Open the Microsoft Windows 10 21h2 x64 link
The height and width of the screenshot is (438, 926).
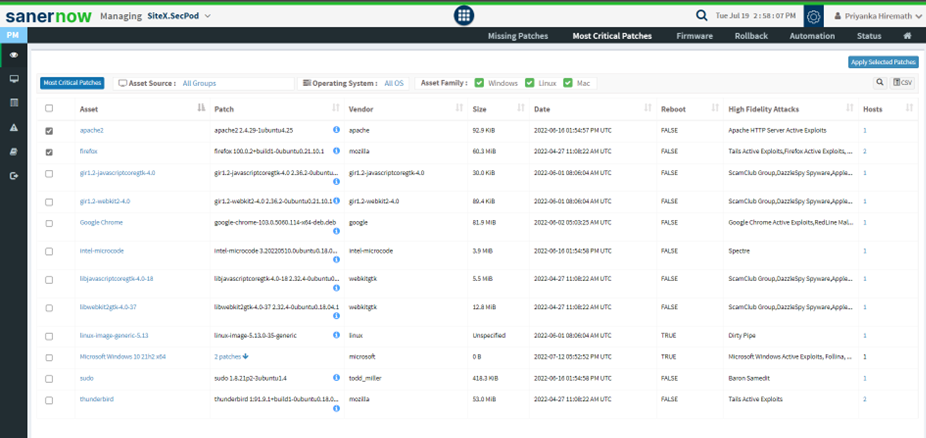(x=123, y=357)
